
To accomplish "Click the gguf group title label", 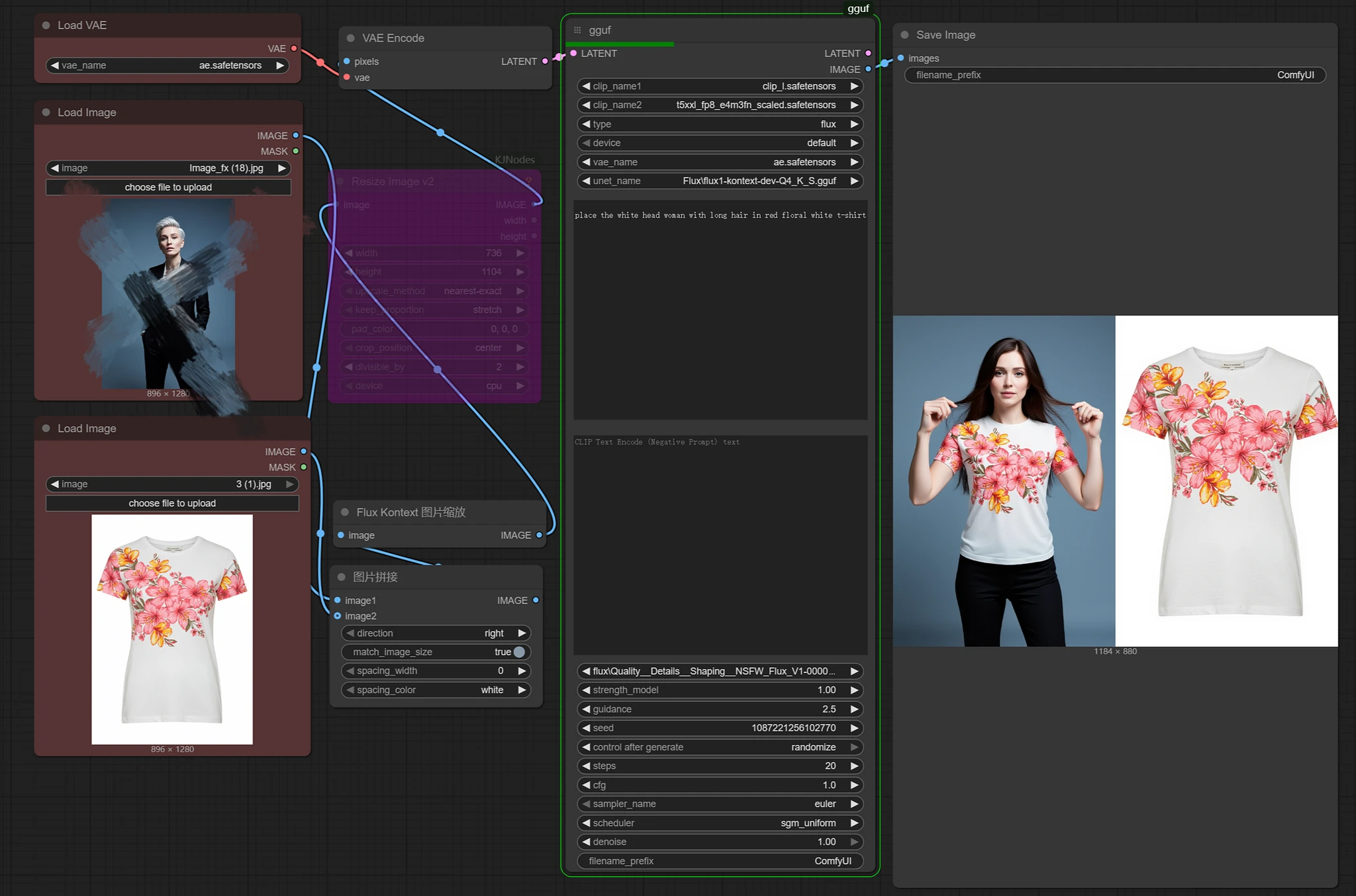I will [858, 9].
